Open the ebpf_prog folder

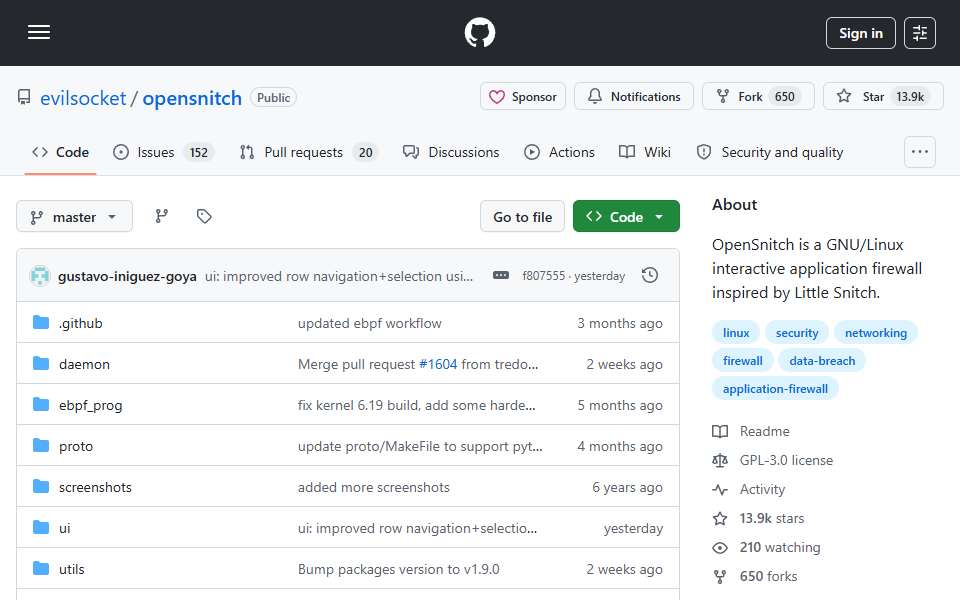[x=91, y=405]
